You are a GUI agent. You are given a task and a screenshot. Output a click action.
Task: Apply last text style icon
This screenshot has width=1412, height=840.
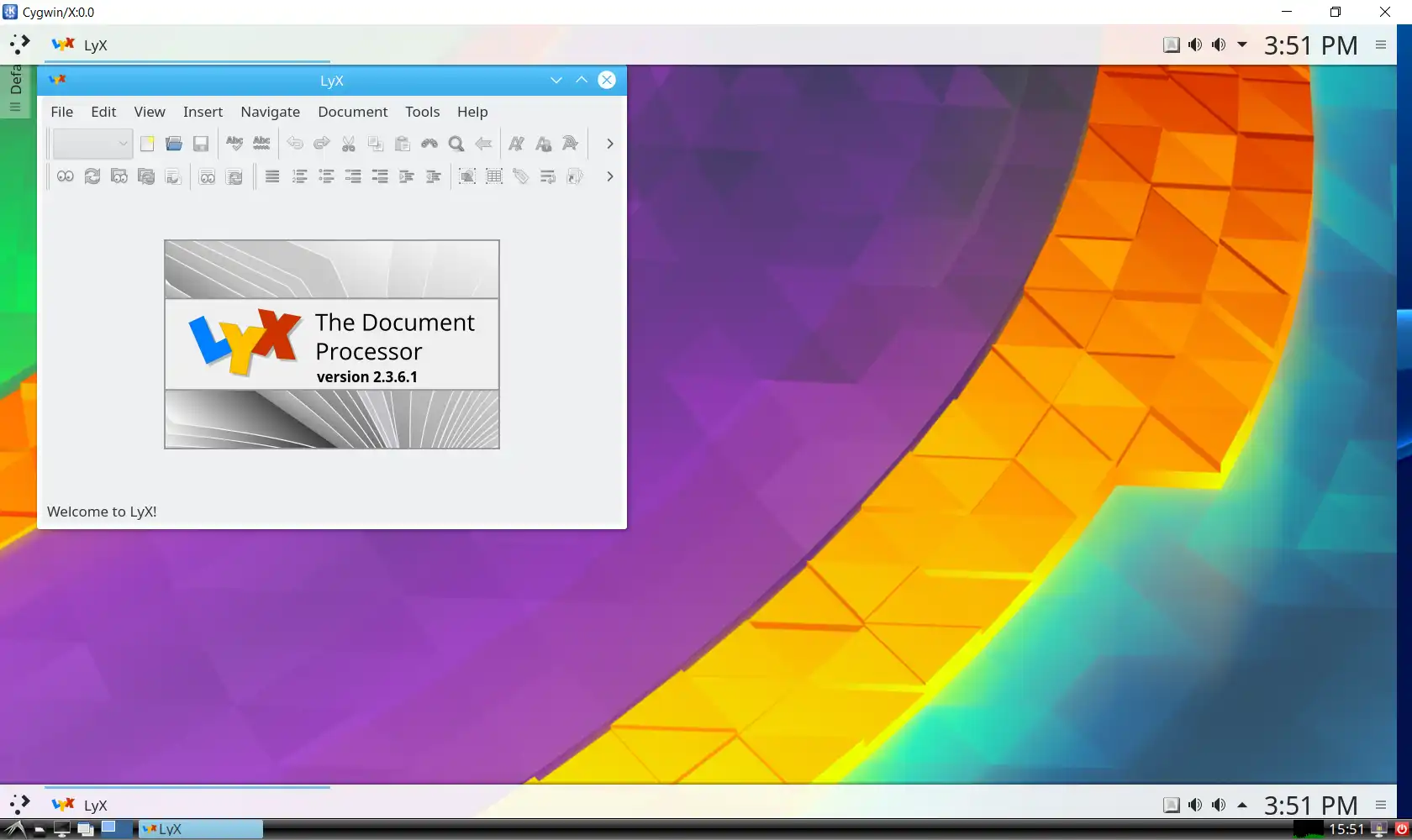pos(571,144)
